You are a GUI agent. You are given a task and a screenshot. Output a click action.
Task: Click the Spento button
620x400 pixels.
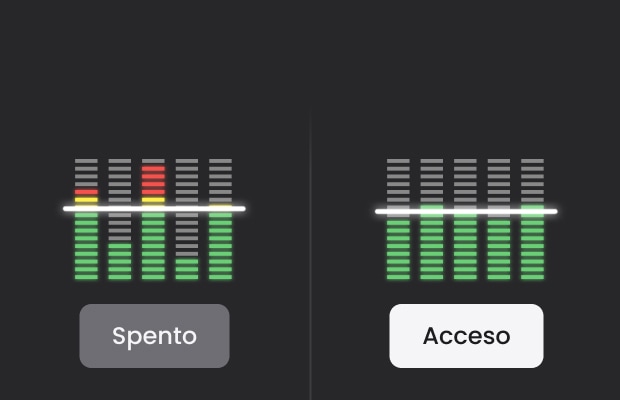(x=154, y=336)
